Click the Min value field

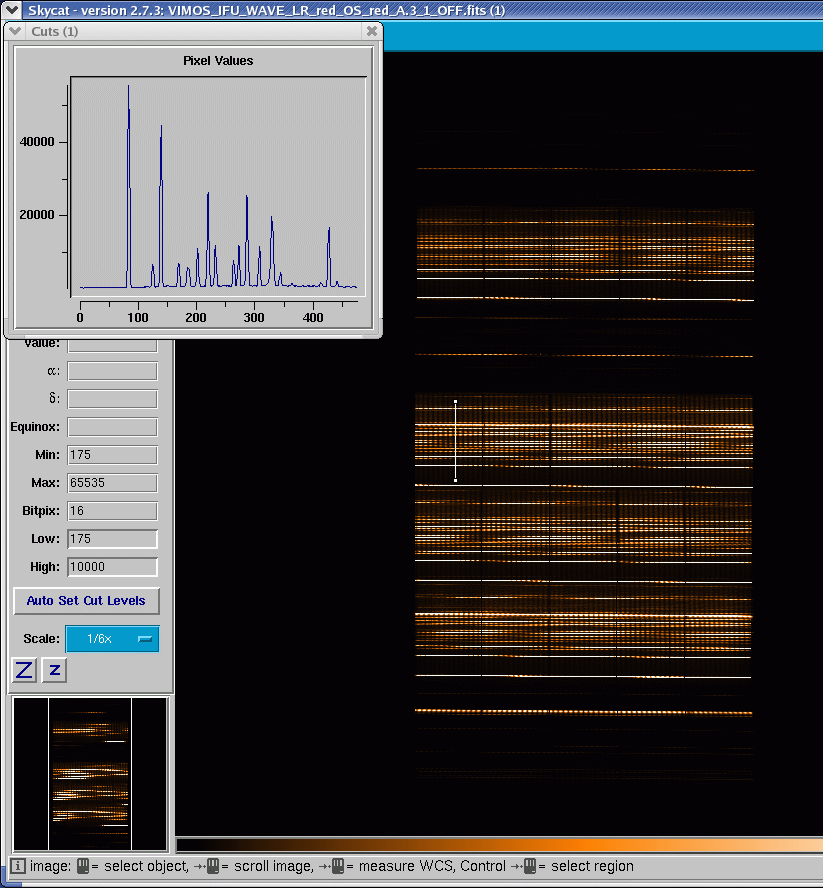coord(112,455)
